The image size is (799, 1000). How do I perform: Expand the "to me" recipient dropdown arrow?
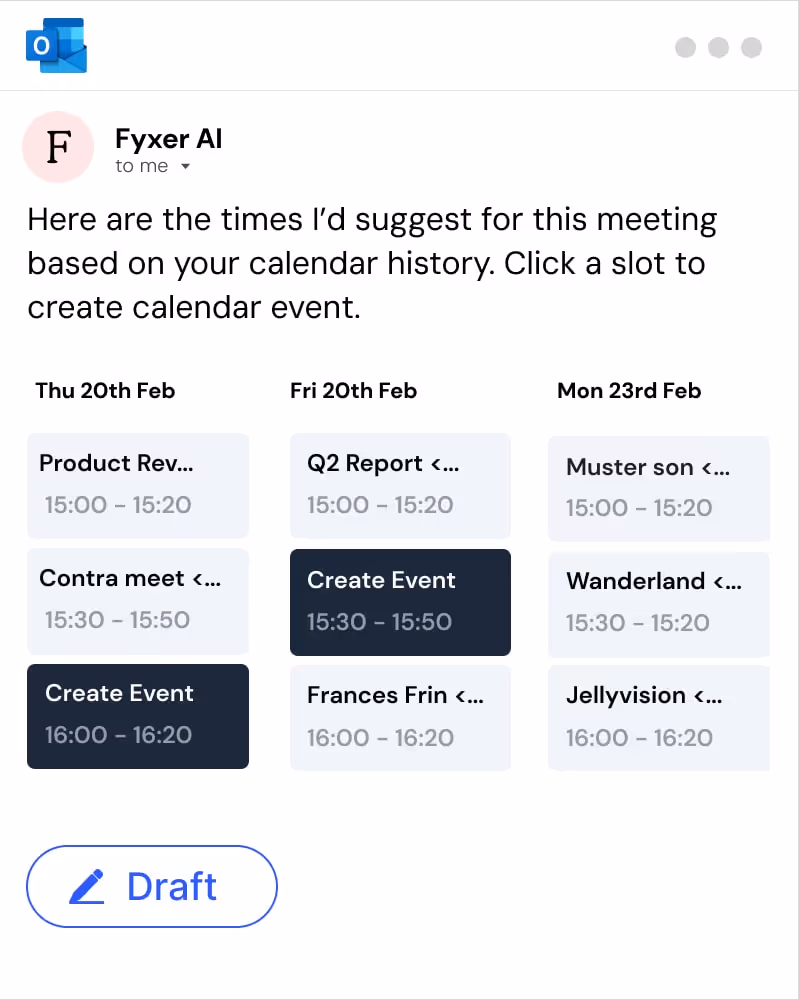click(185, 167)
